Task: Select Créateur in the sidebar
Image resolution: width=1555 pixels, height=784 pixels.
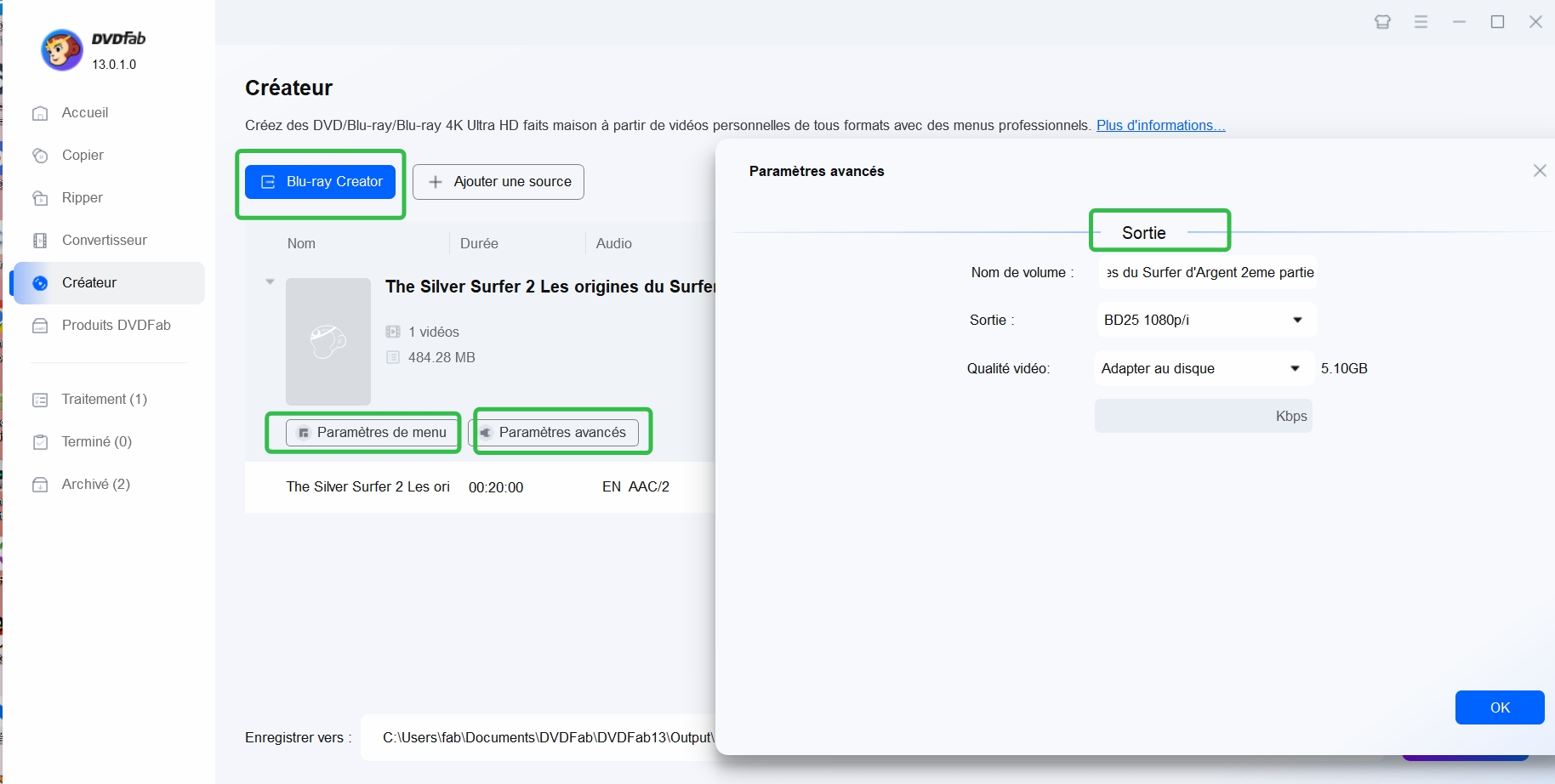Action: [108, 282]
